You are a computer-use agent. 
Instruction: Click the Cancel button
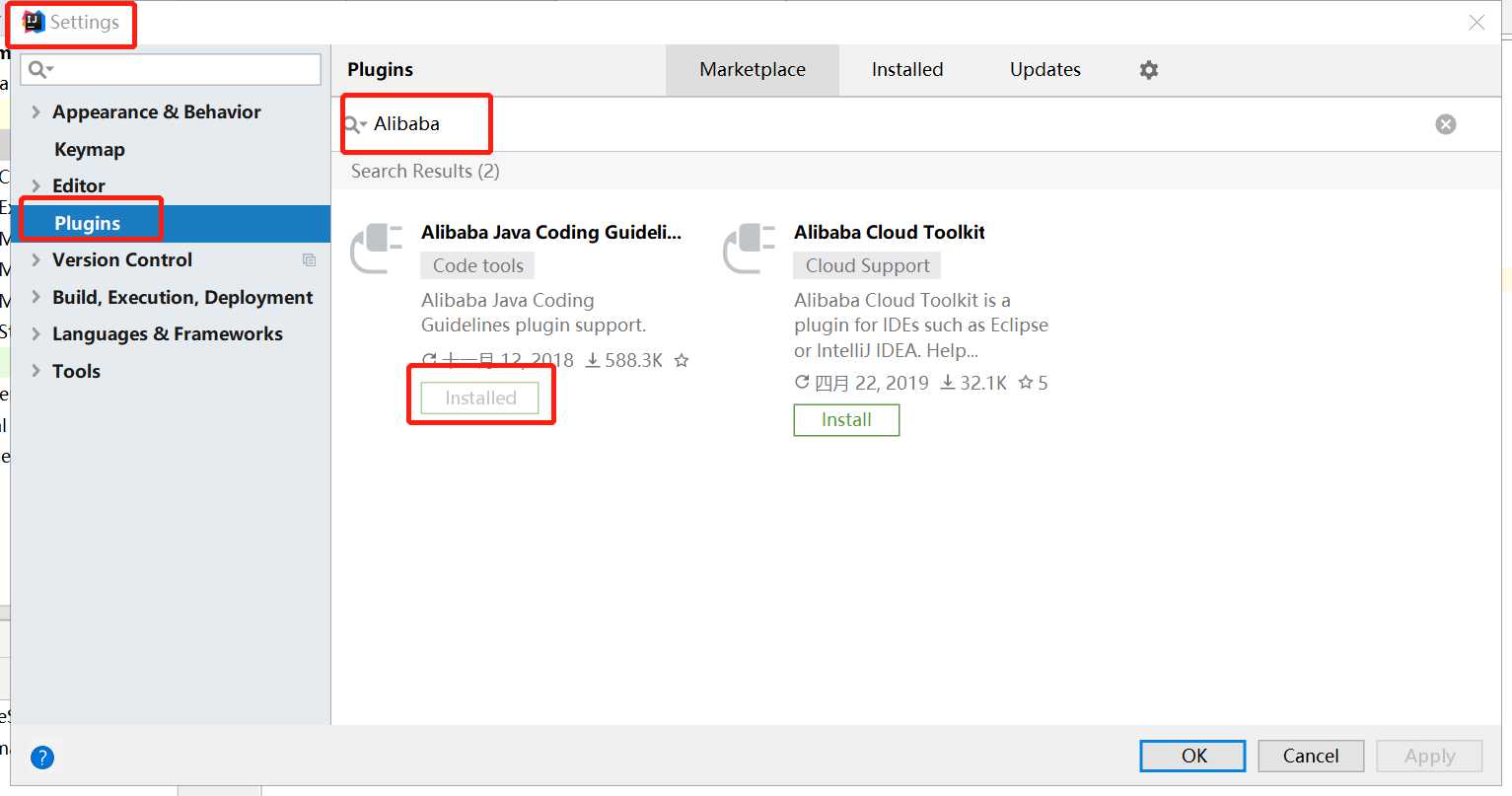pos(1311,757)
